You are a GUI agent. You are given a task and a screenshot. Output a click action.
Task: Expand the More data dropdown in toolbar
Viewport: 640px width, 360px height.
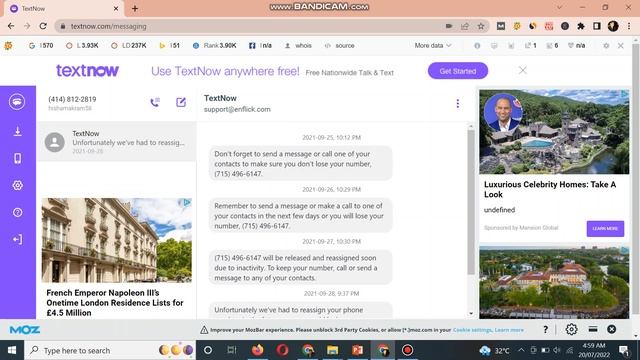click(433, 45)
